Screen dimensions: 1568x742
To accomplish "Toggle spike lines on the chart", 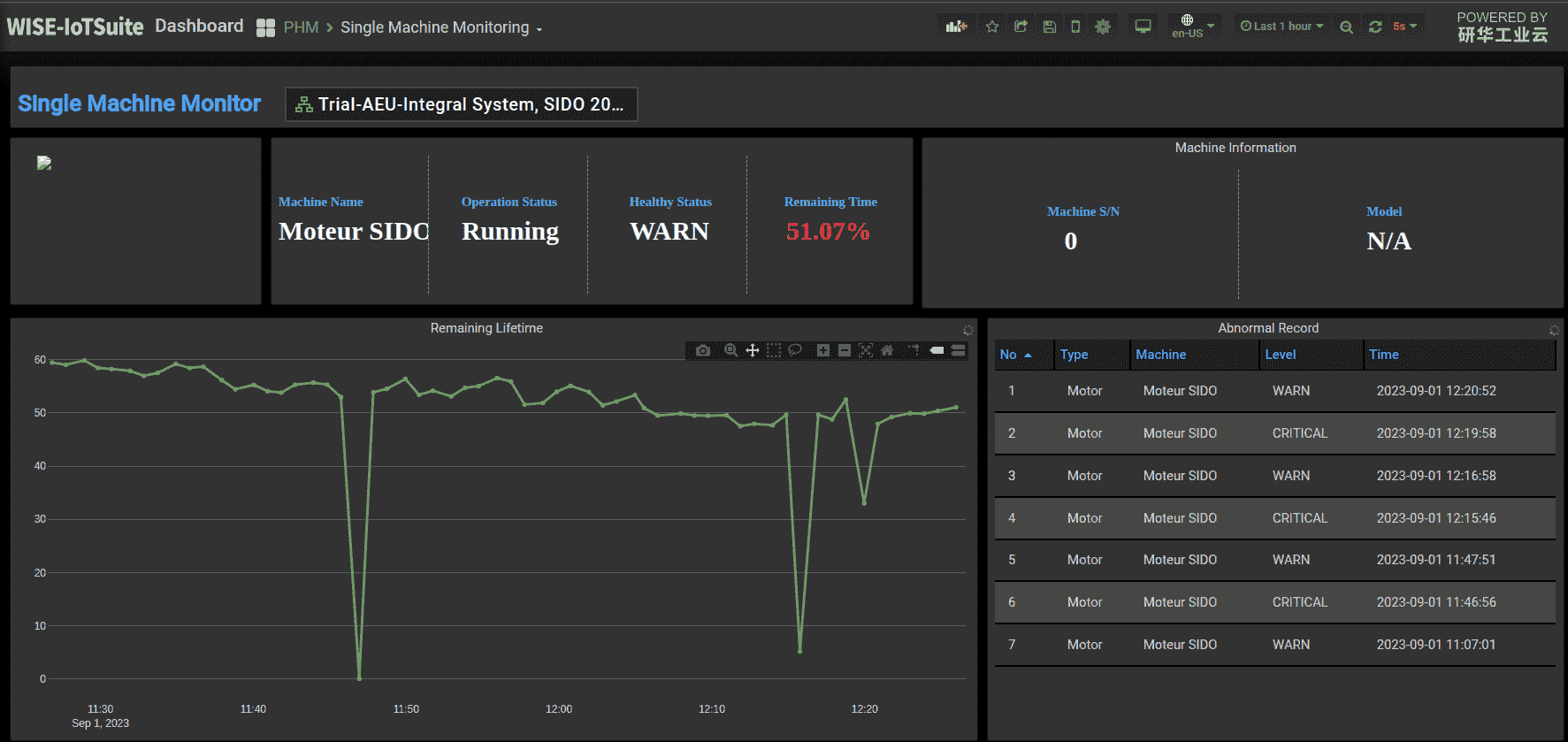I will (x=914, y=350).
